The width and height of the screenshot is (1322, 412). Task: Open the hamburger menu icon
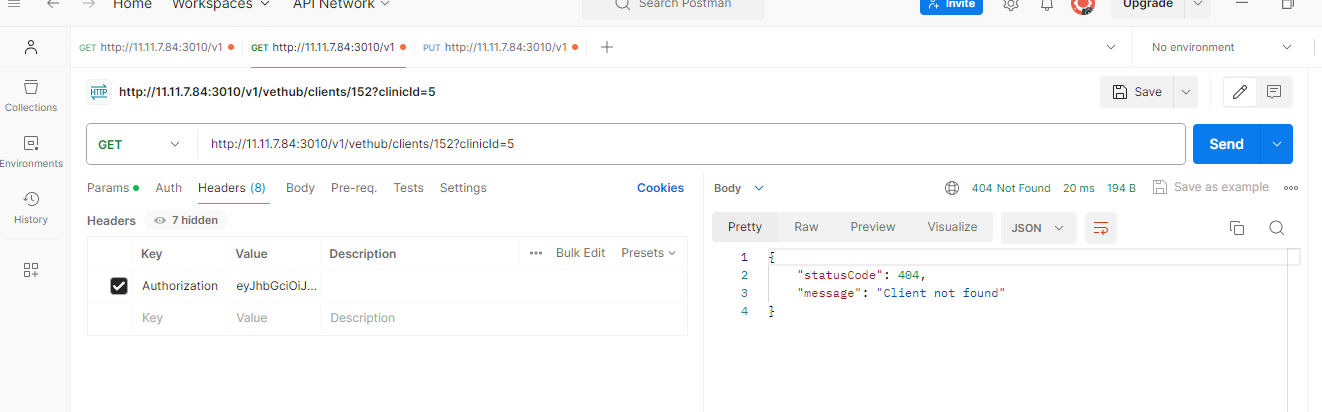click(14, 4)
